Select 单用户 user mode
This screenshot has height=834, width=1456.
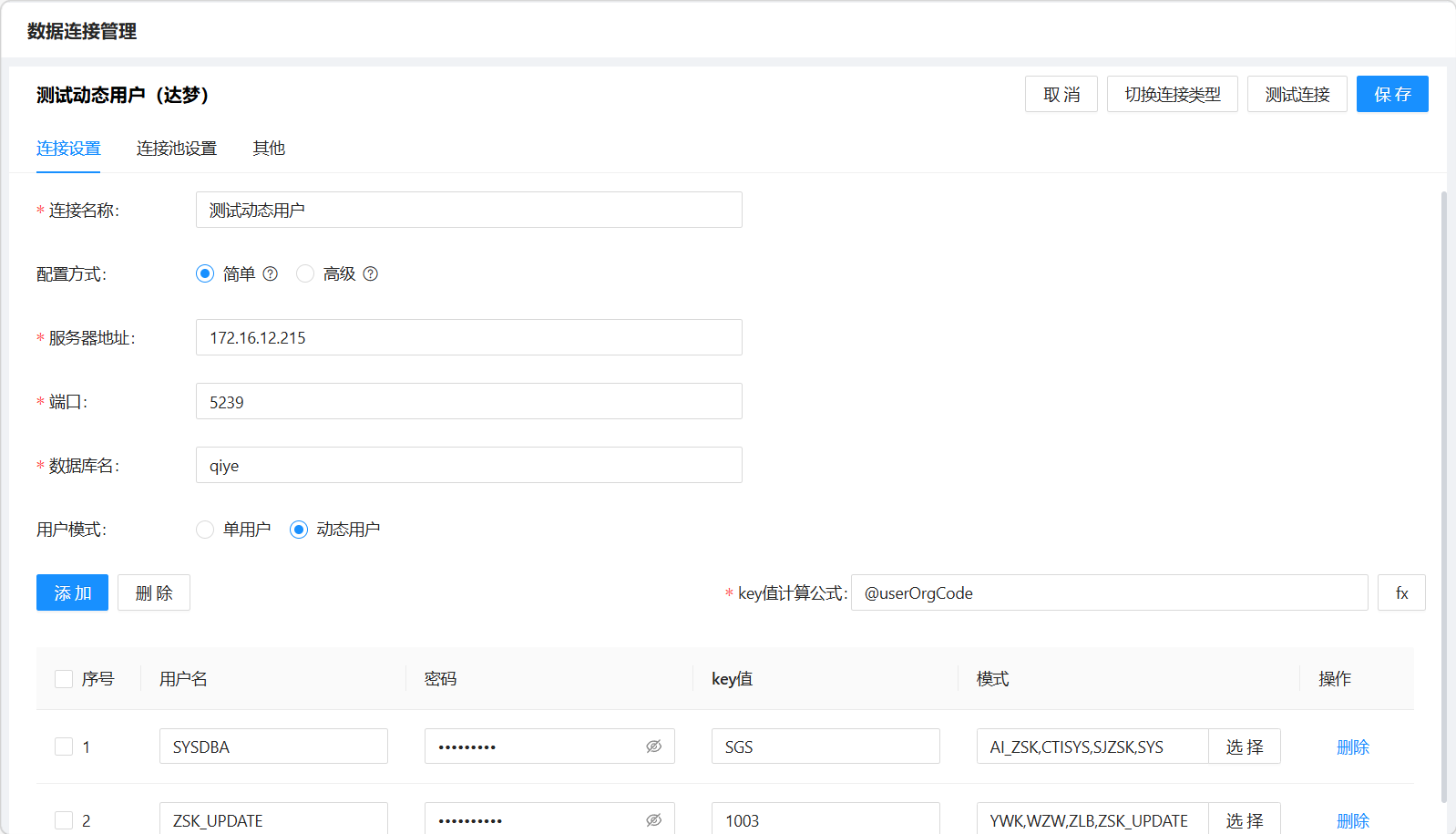pos(205,530)
